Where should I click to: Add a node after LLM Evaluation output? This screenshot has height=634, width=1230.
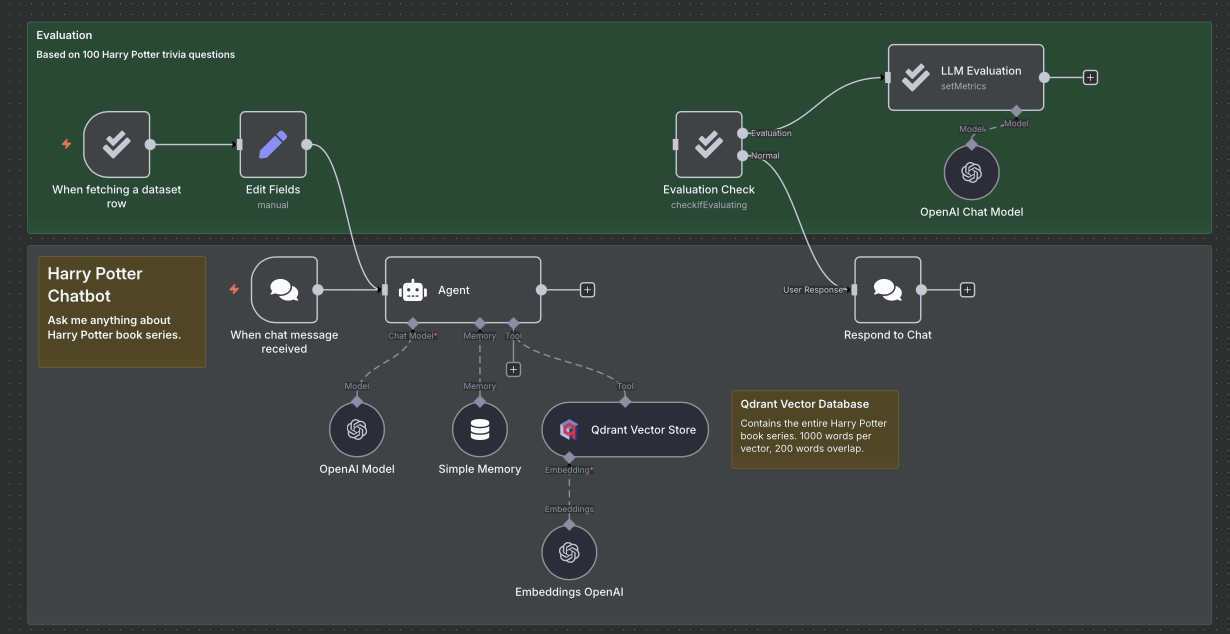pyautogui.click(x=1090, y=77)
